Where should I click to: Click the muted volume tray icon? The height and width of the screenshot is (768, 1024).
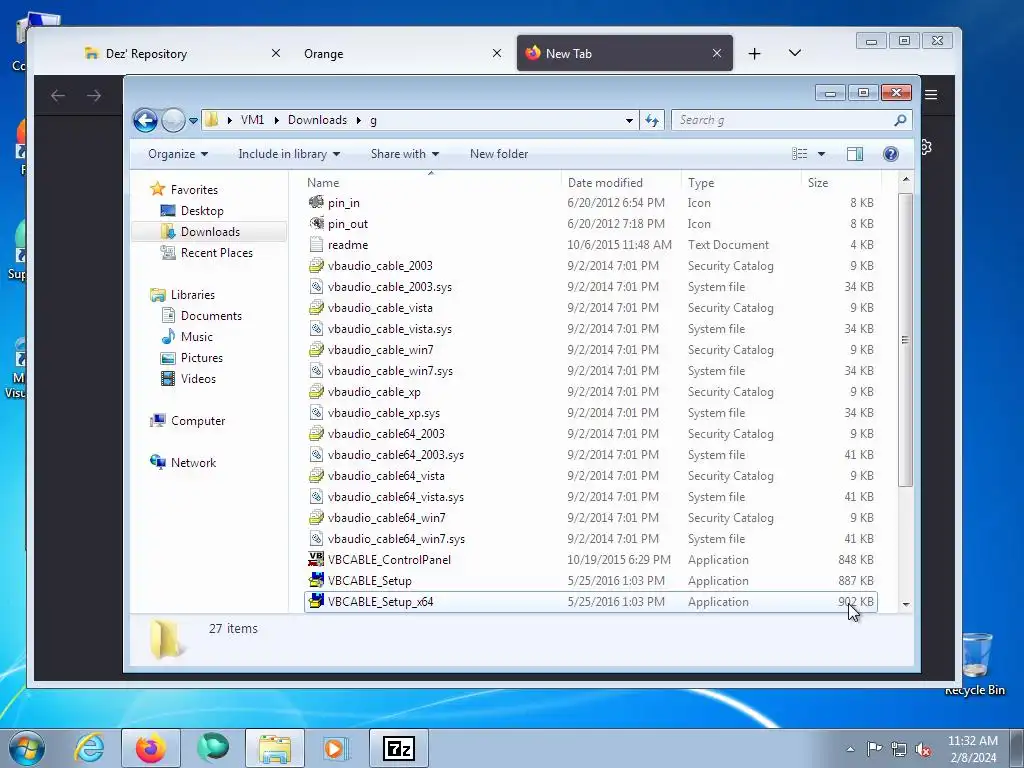[x=923, y=750]
